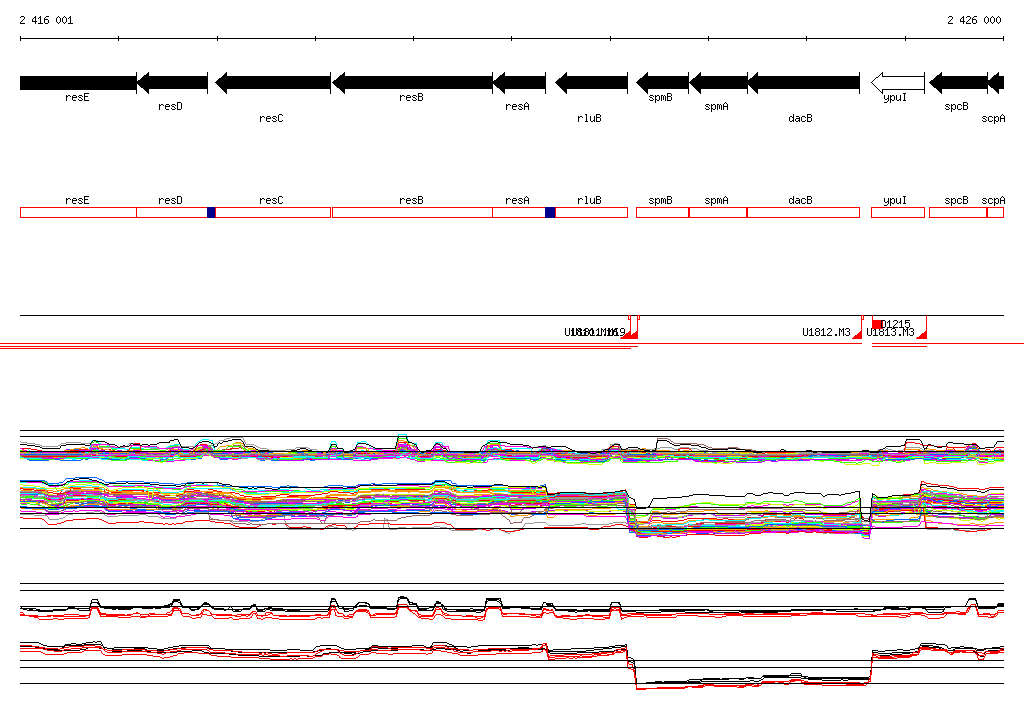
Task: Click the blue square between resD and resC
Action: coord(211,212)
